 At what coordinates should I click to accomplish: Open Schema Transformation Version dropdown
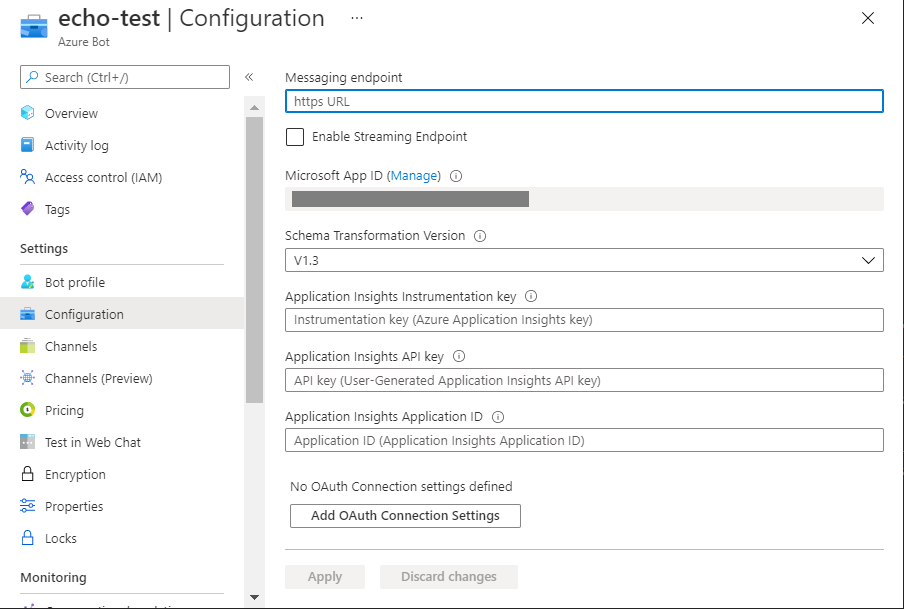(584, 260)
